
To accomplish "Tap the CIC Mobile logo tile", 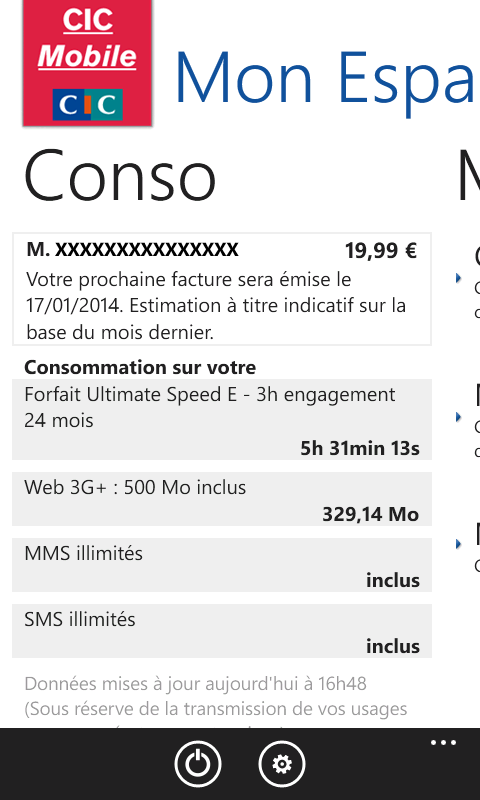I will (x=87, y=62).
